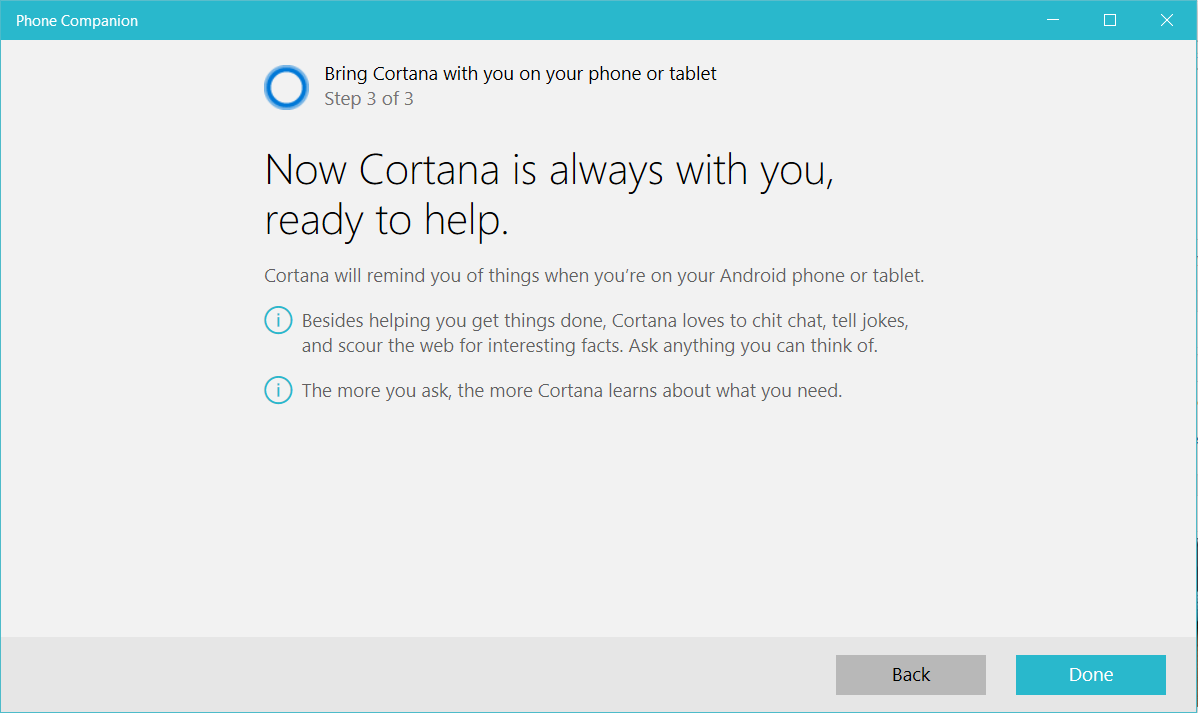Maximize the Phone Companion window
Image resolution: width=1198 pixels, height=713 pixels.
(1110, 20)
